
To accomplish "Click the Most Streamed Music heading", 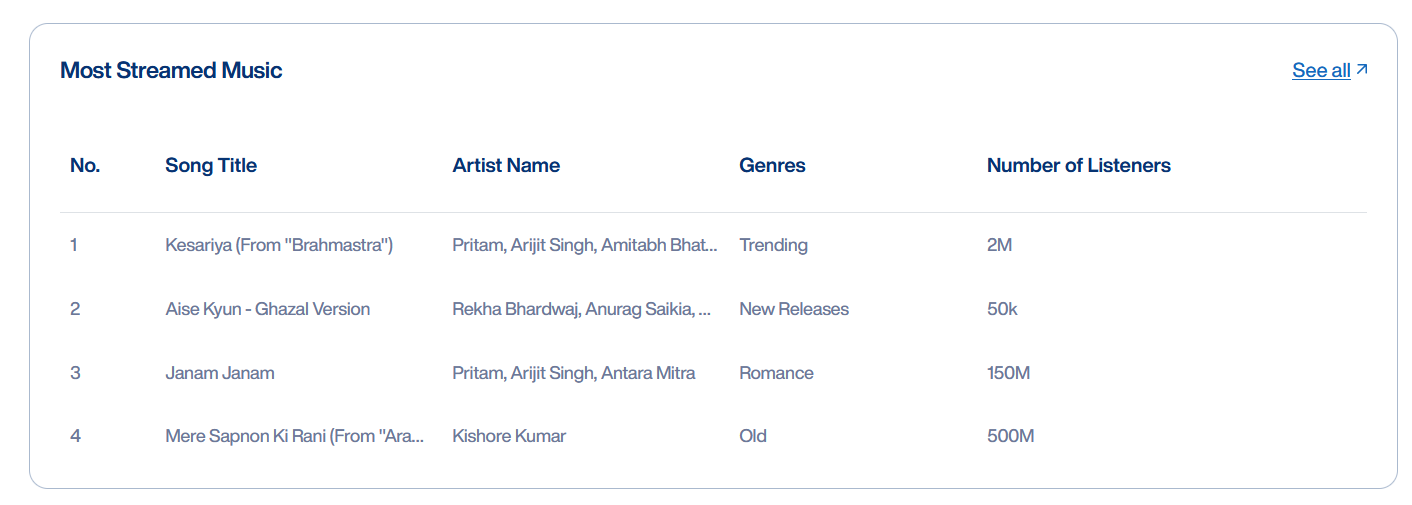I will 171,70.
